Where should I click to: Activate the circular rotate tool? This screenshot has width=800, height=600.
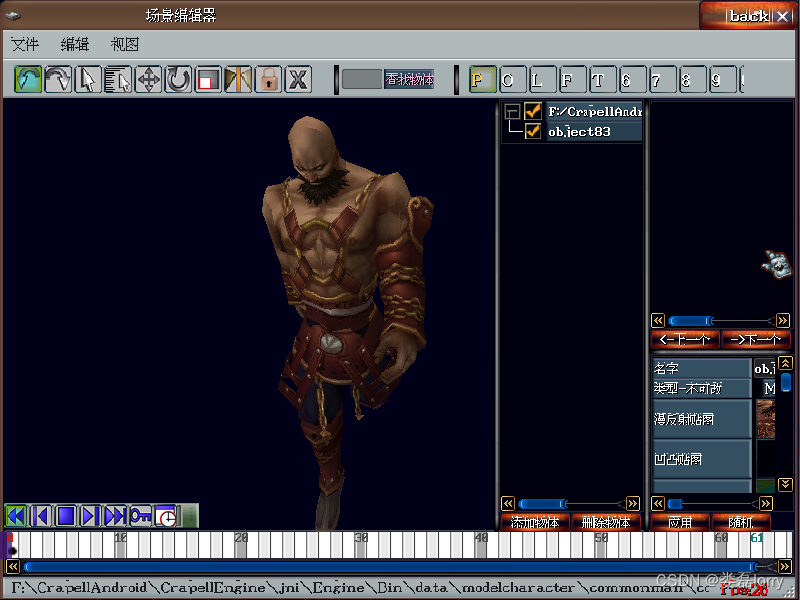coord(178,80)
